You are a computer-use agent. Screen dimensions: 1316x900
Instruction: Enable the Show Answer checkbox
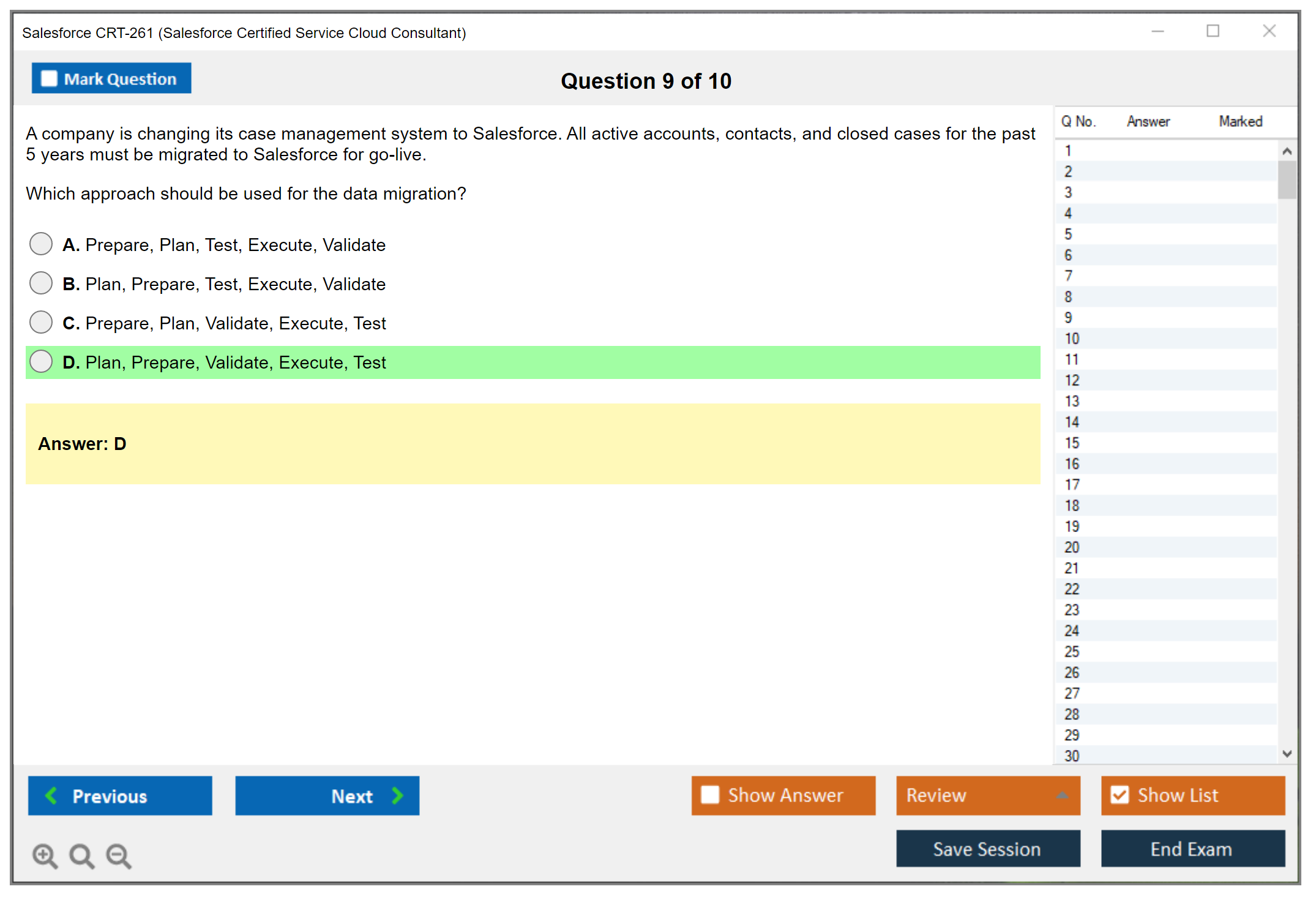coord(710,795)
